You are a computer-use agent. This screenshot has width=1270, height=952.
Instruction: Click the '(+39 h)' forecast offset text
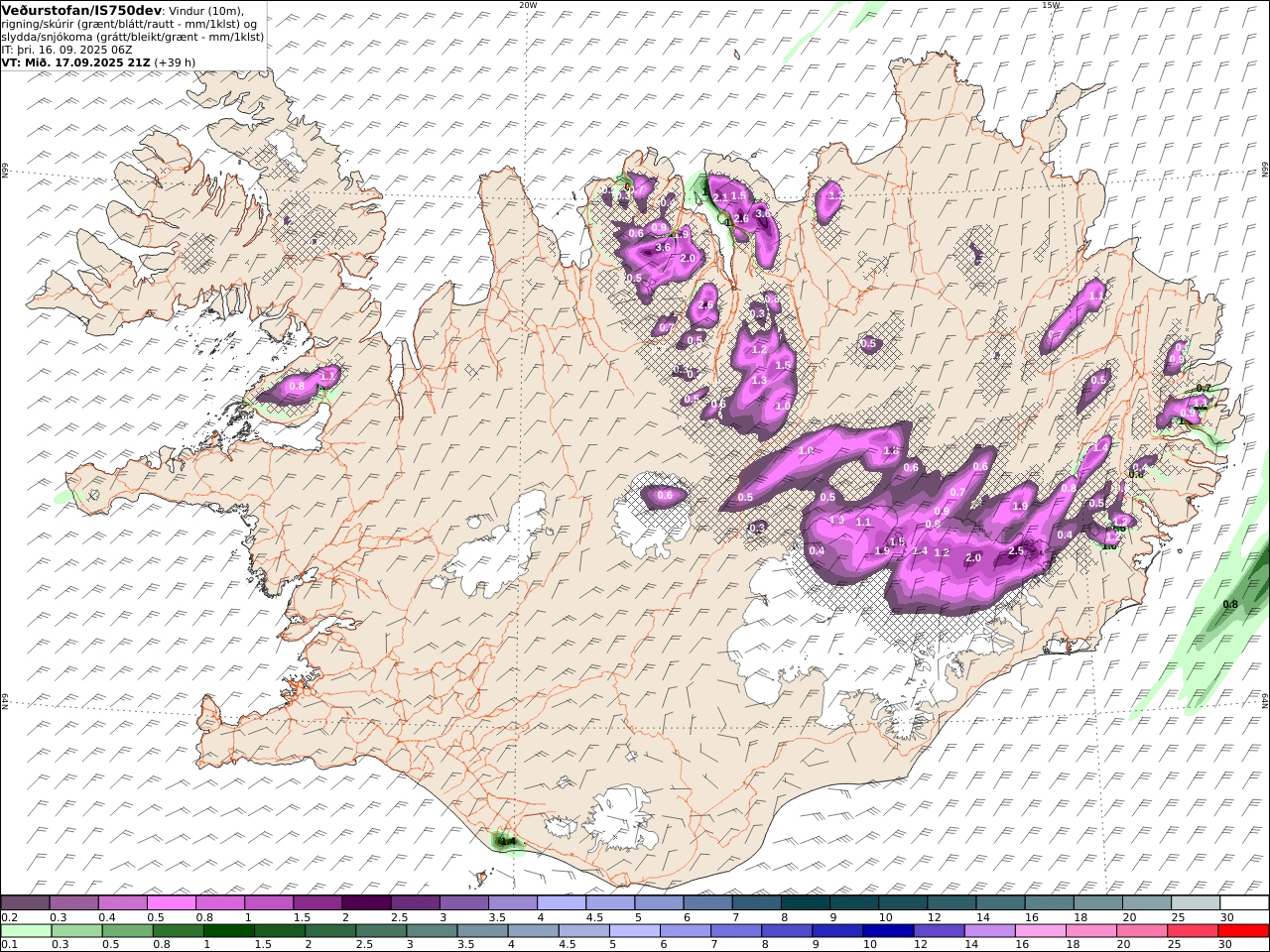(175, 61)
